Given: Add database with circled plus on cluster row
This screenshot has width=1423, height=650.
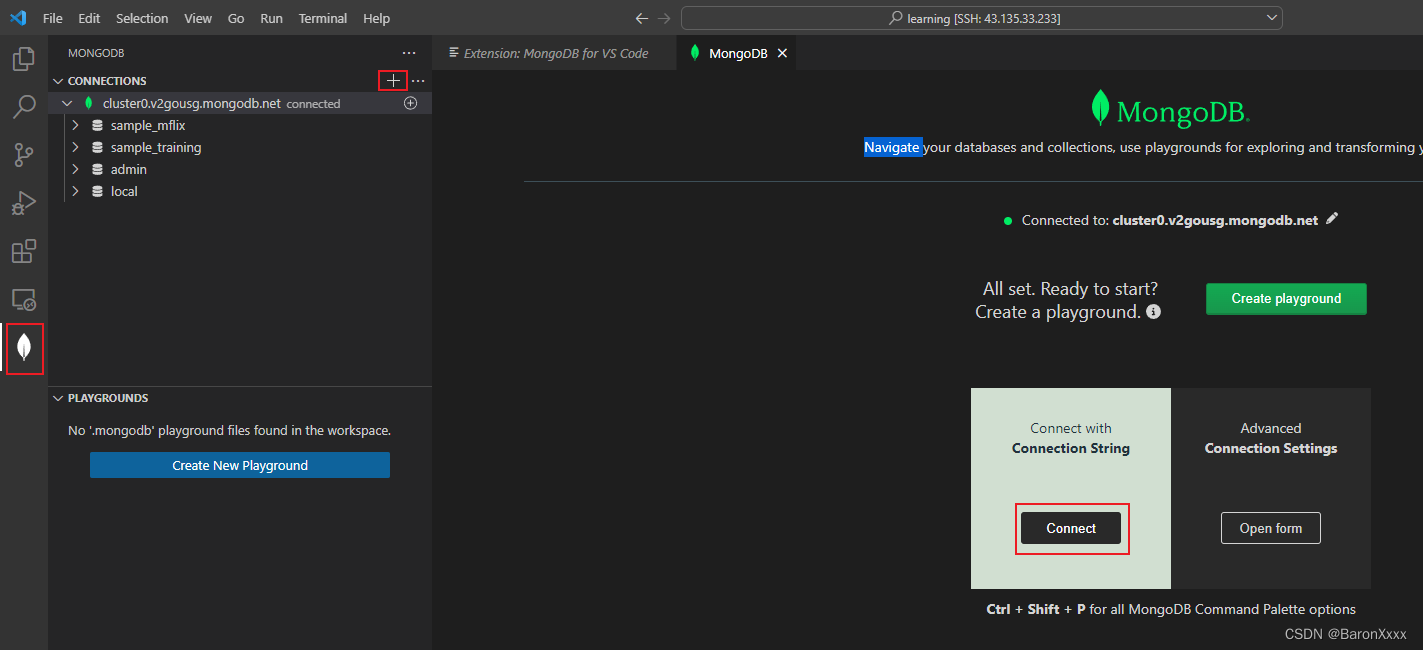Looking at the screenshot, I should pyautogui.click(x=410, y=103).
